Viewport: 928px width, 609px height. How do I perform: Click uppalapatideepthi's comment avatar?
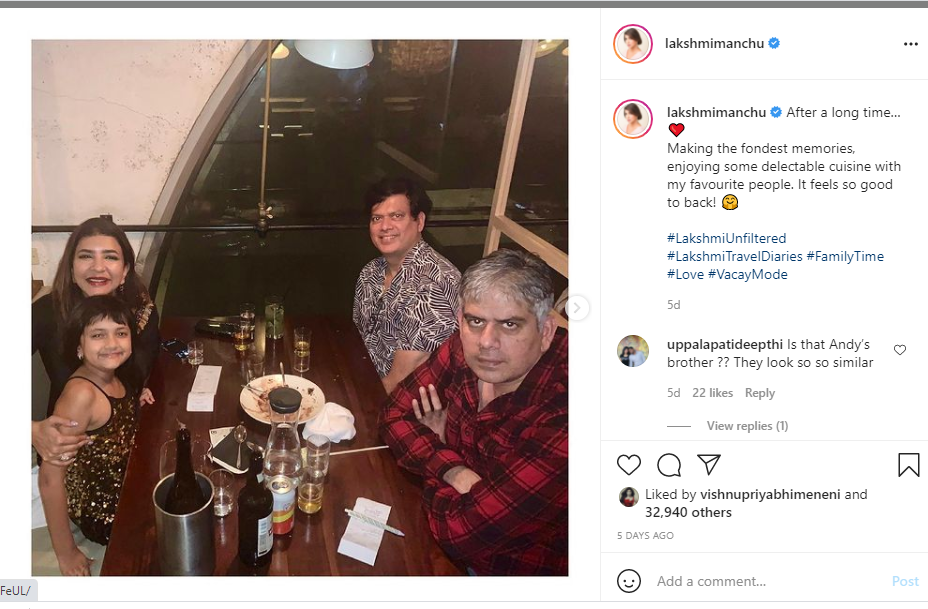point(632,351)
